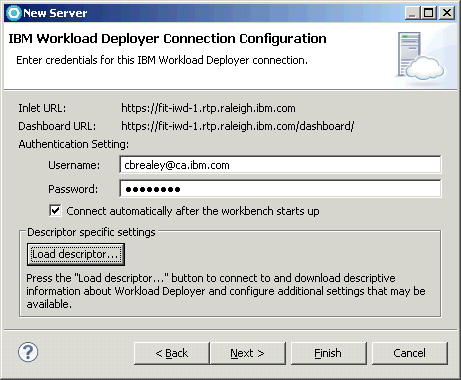Toggle Connect automatically after workbench starts checkbox
Viewport: 461px width, 380px height.
pyautogui.click(x=55, y=211)
